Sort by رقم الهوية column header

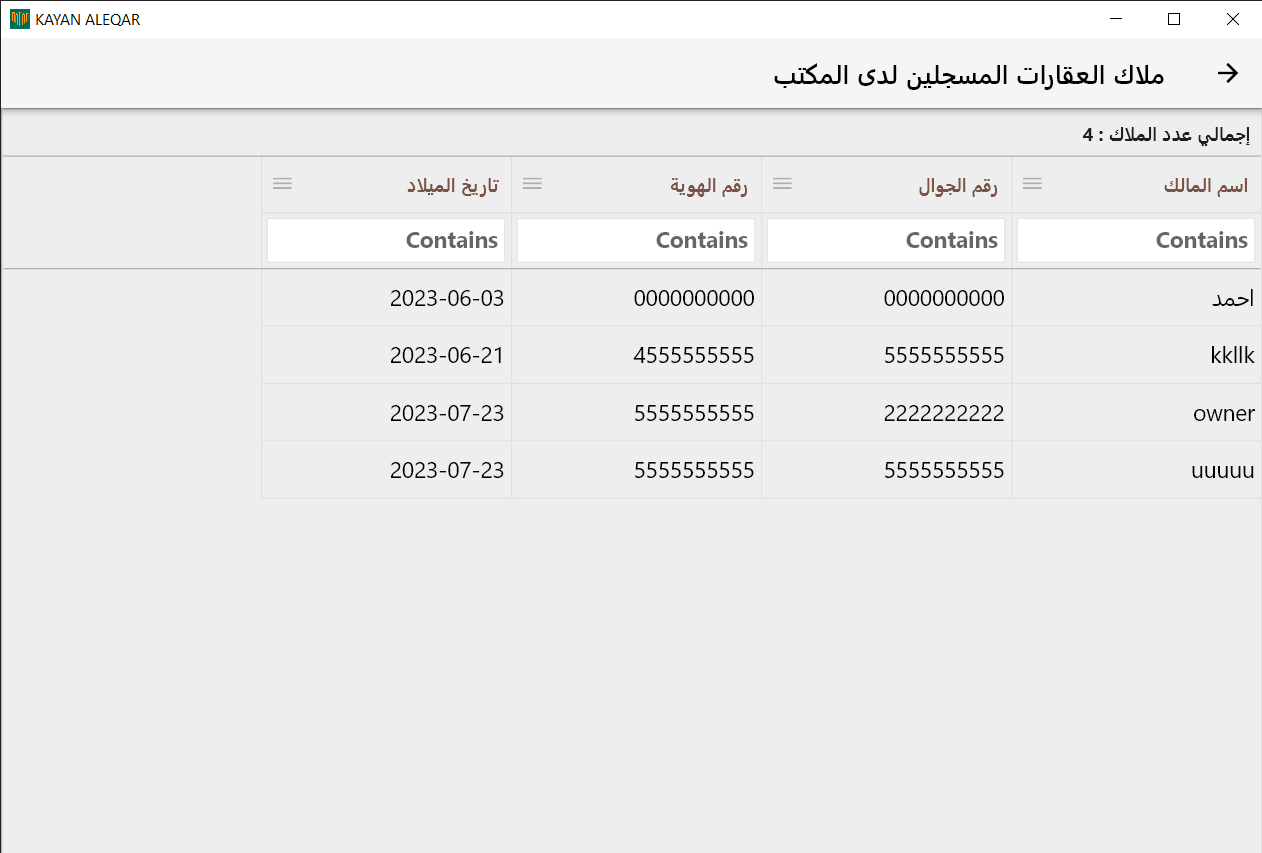[x=708, y=186]
